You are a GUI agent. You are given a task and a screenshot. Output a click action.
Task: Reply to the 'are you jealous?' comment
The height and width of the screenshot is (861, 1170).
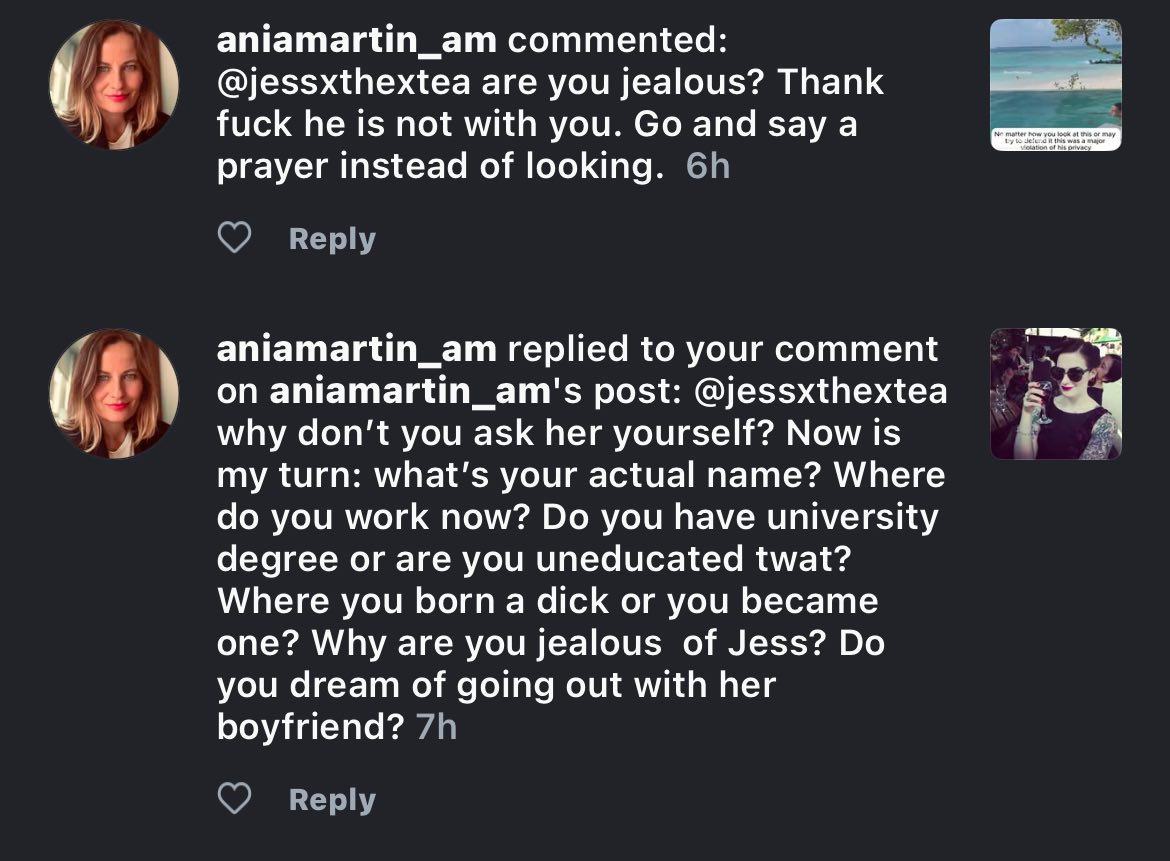click(331, 239)
